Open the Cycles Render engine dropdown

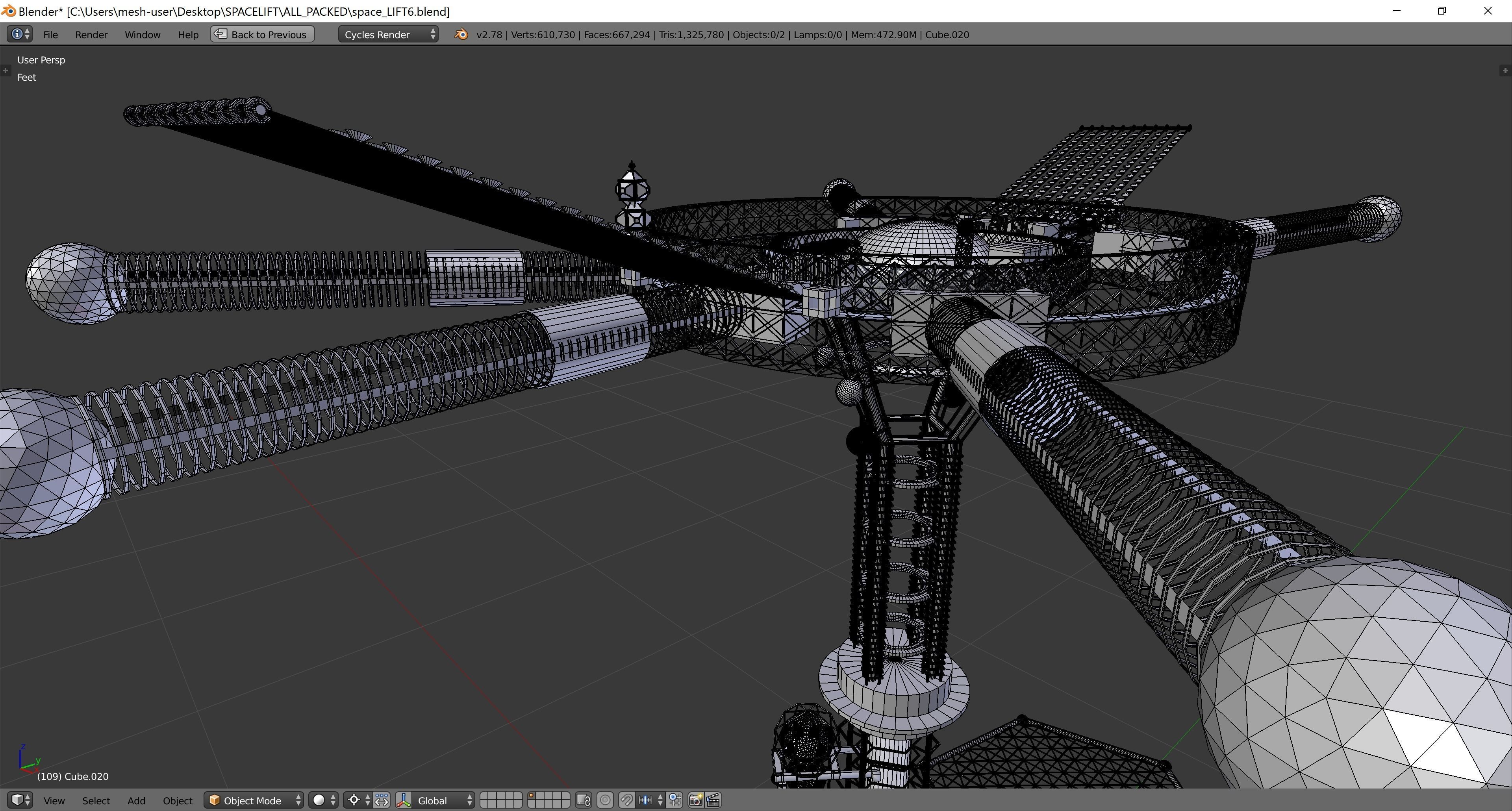(x=388, y=35)
